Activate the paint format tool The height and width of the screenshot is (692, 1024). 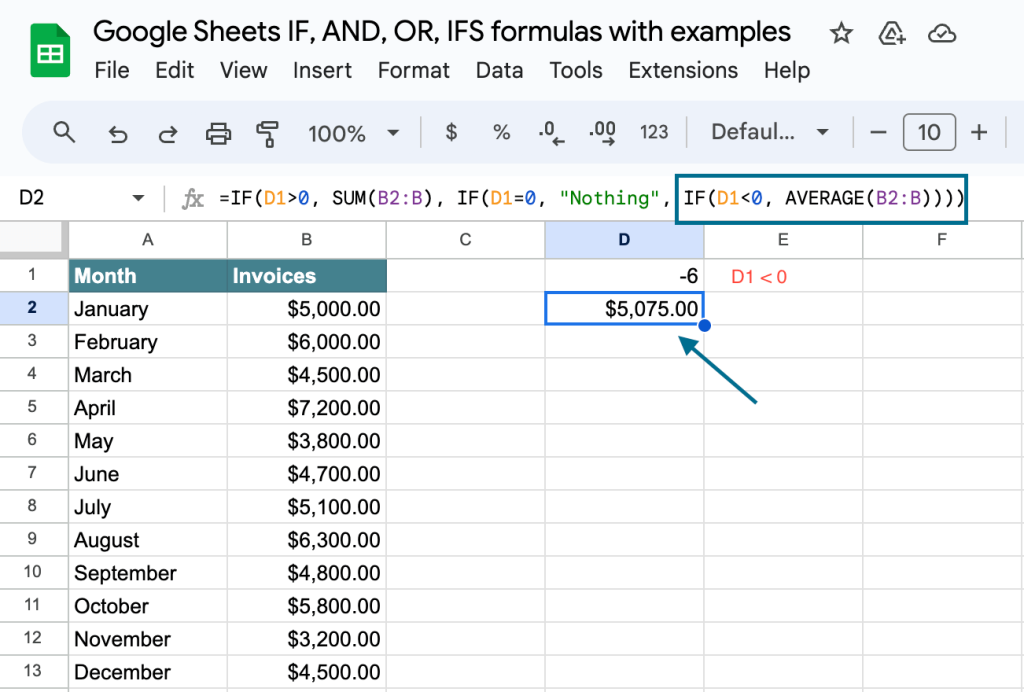pos(267,134)
